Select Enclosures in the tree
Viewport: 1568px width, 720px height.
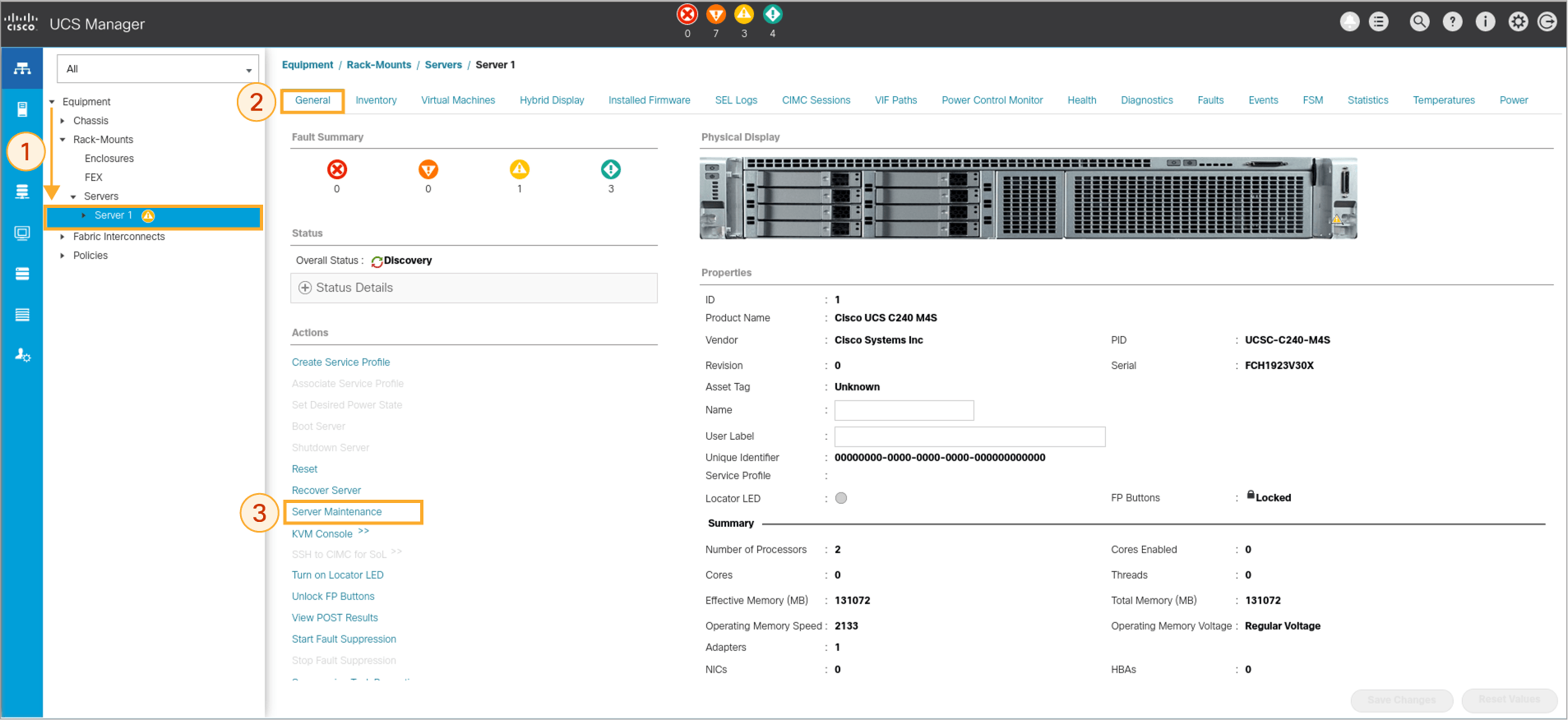click(109, 159)
